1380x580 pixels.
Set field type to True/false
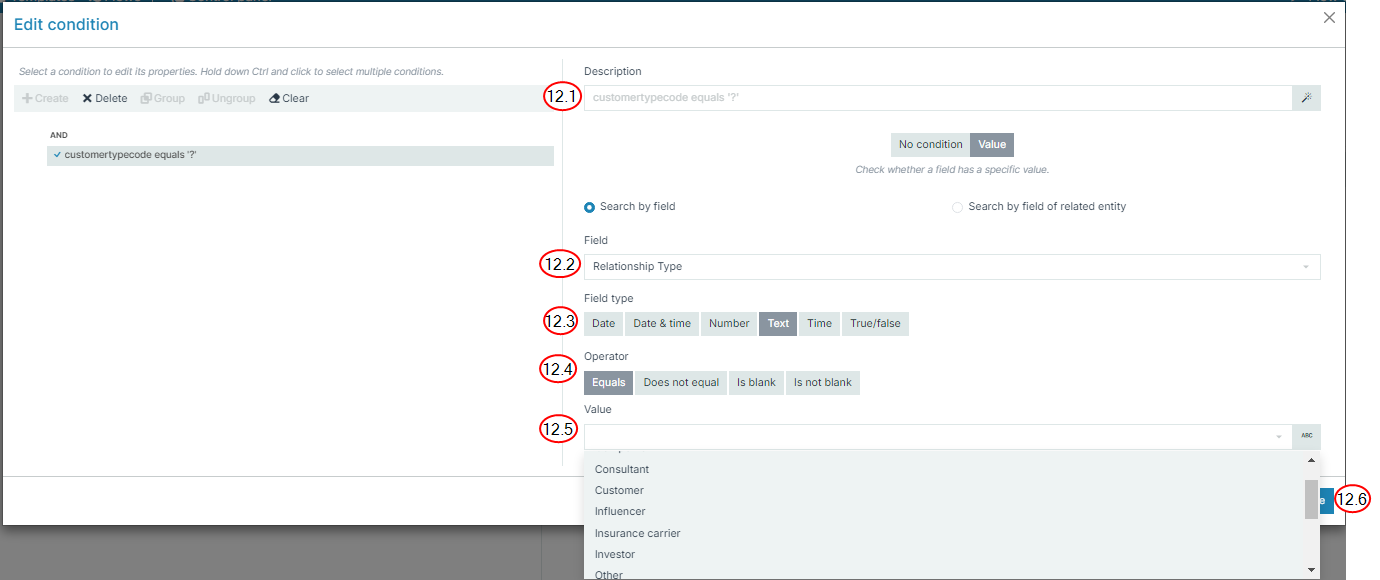point(875,324)
